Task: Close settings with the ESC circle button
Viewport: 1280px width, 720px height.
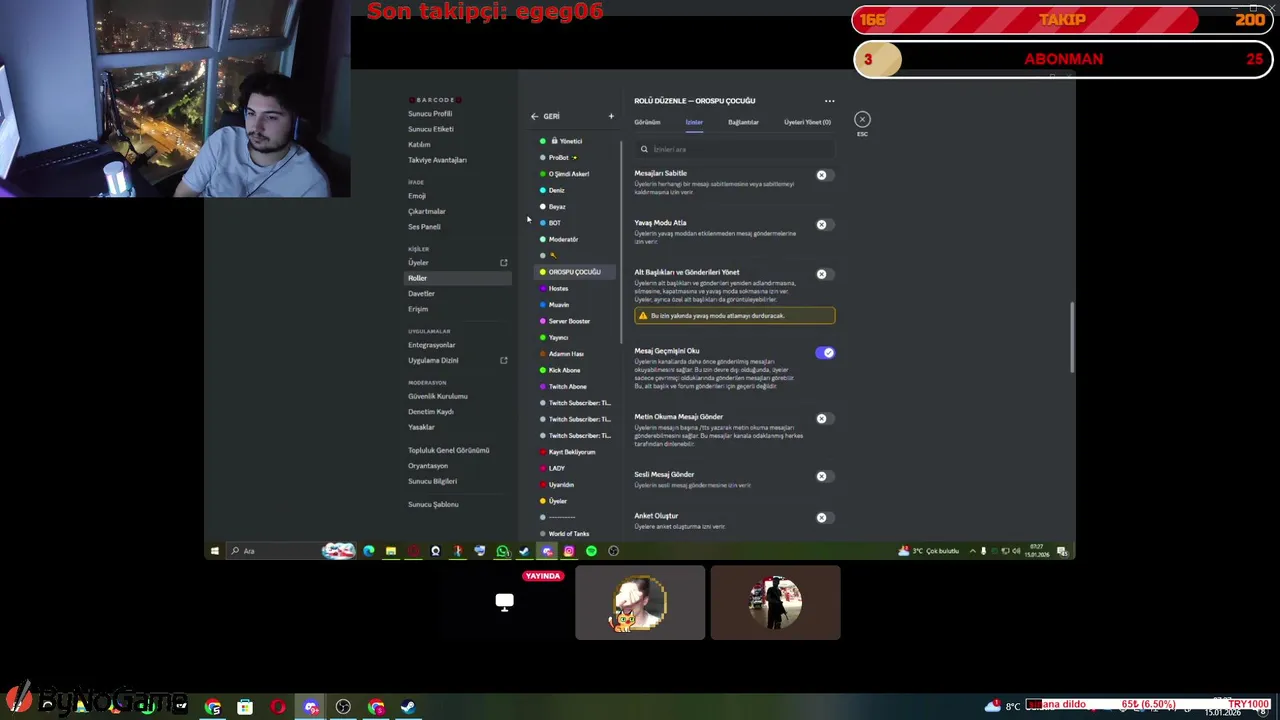Action: pyautogui.click(x=862, y=120)
